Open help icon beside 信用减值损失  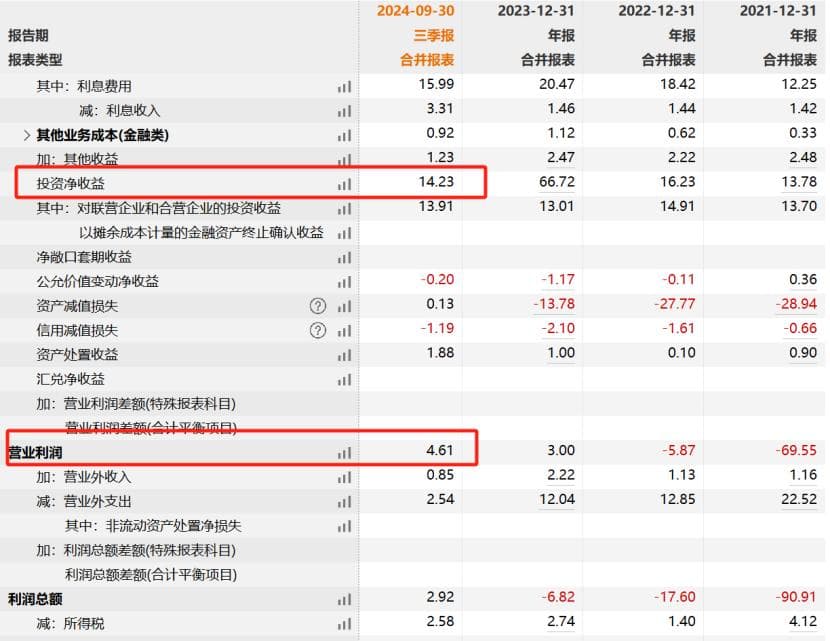coord(318,330)
